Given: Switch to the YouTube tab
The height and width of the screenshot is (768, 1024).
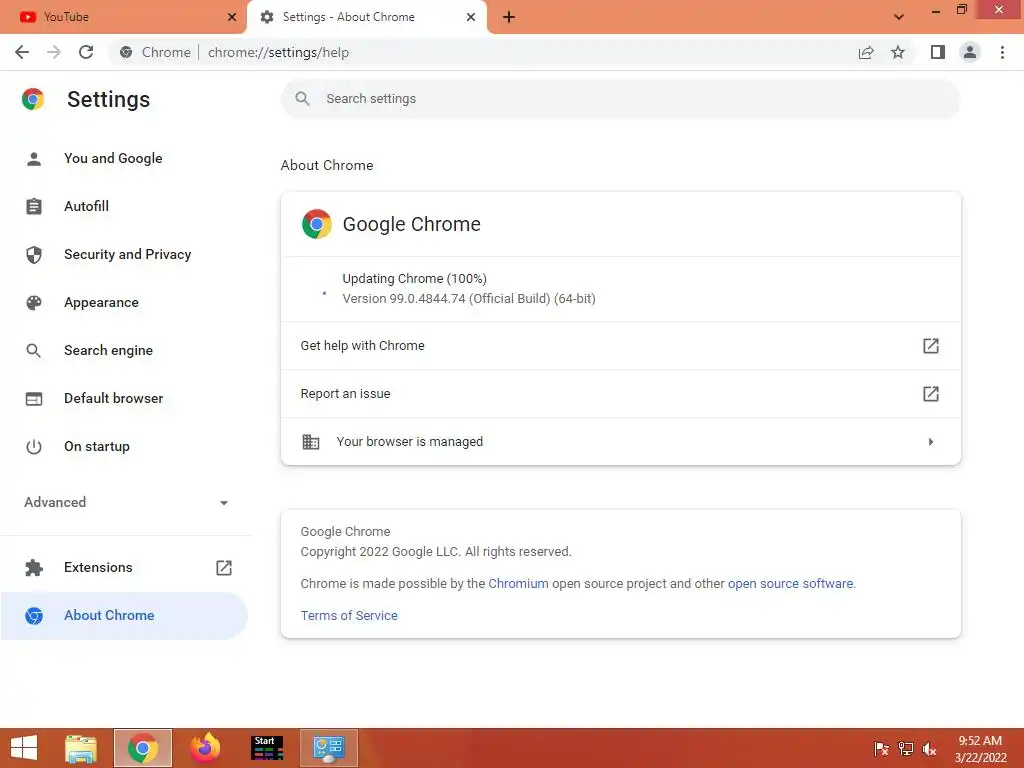Looking at the screenshot, I should click(x=123, y=17).
